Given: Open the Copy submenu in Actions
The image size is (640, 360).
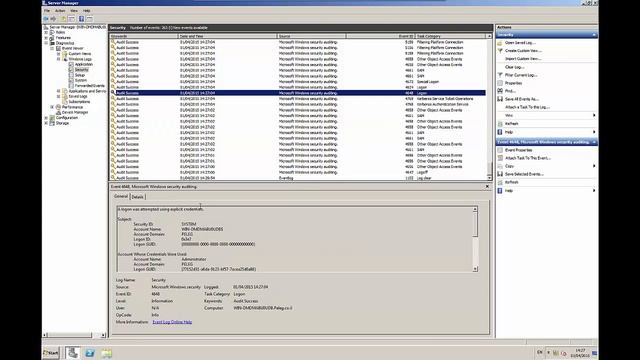Looking at the screenshot, I should [509, 166].
